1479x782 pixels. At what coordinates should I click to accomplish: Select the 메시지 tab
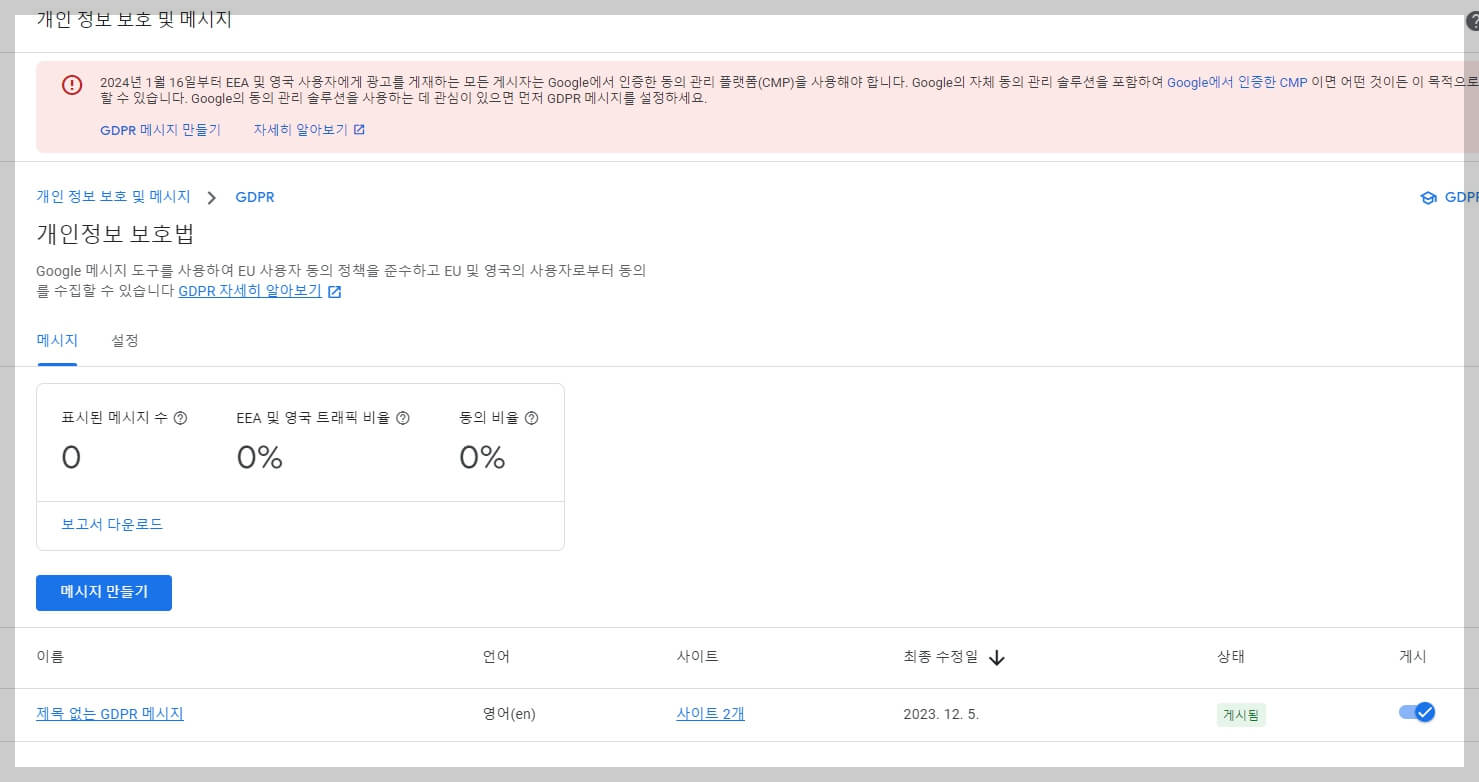[57, 341]
